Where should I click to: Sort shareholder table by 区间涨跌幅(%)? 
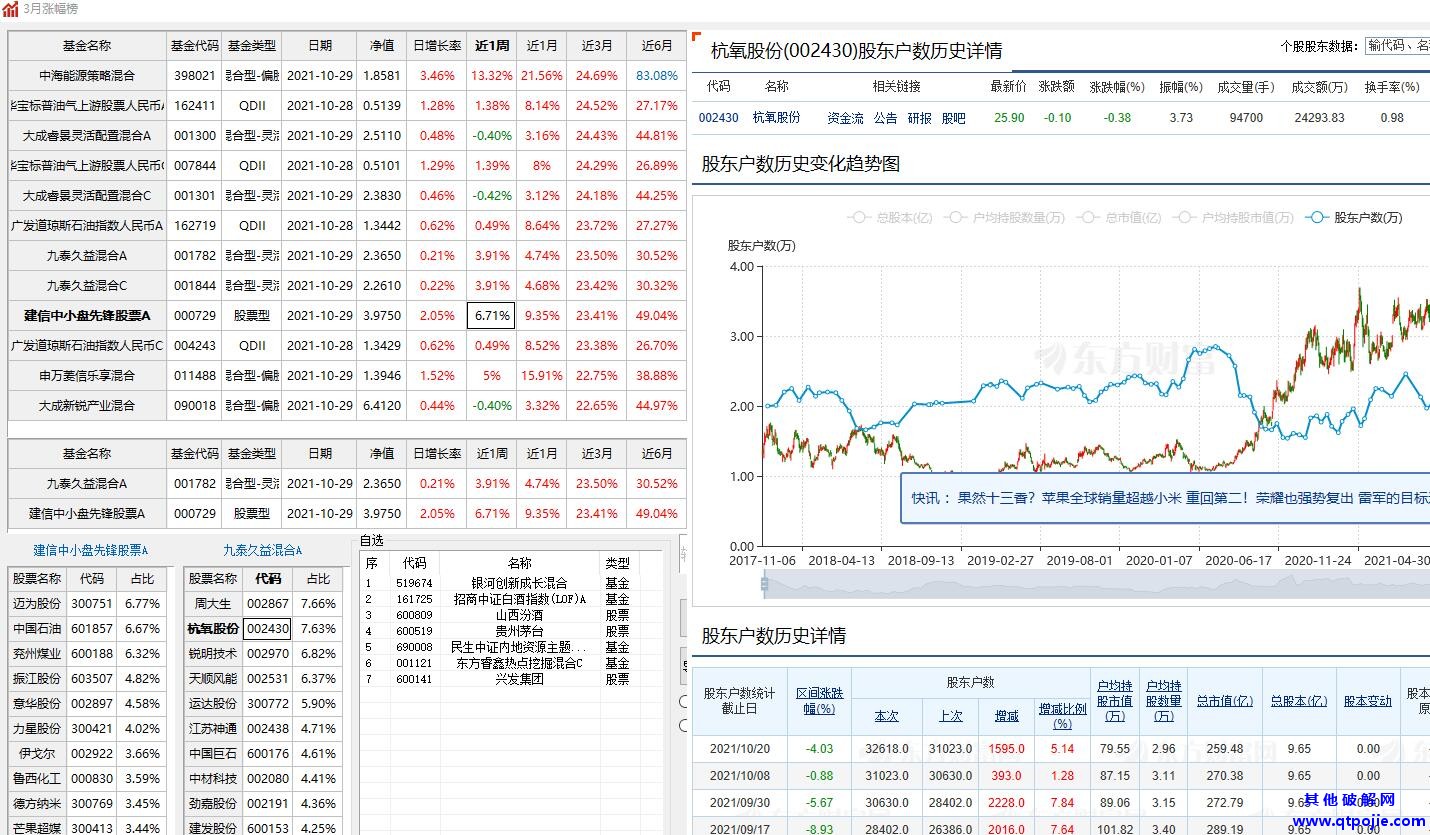coord(819,701)
